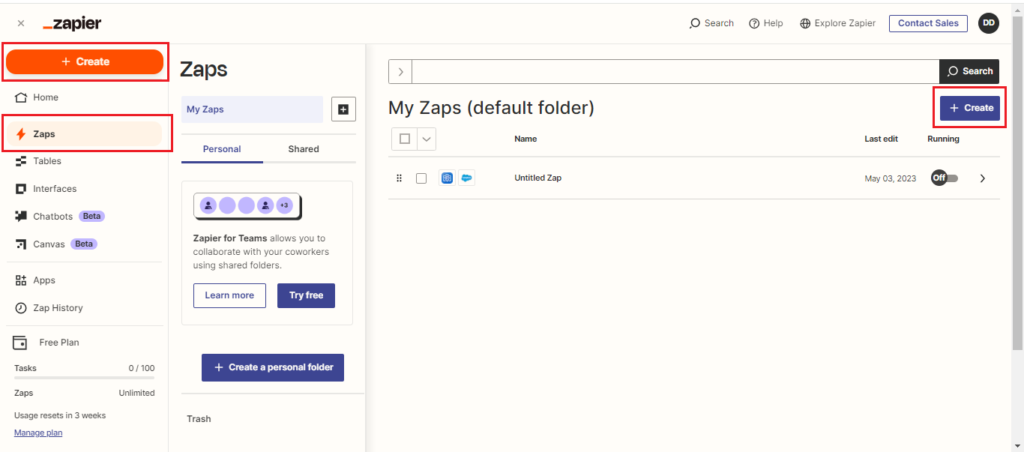The image size is (1024, 452).
Task: Open Explore Zapier in the top bar
Action: (x=838, y=24)
